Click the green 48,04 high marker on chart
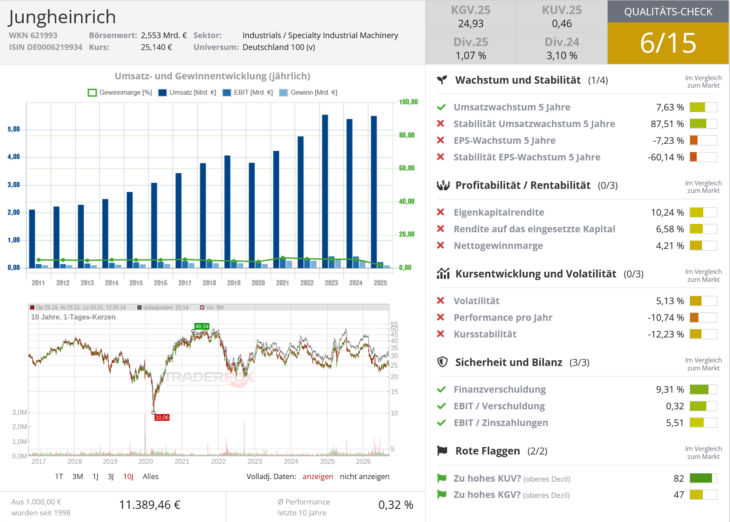 (x=202, y=326)
